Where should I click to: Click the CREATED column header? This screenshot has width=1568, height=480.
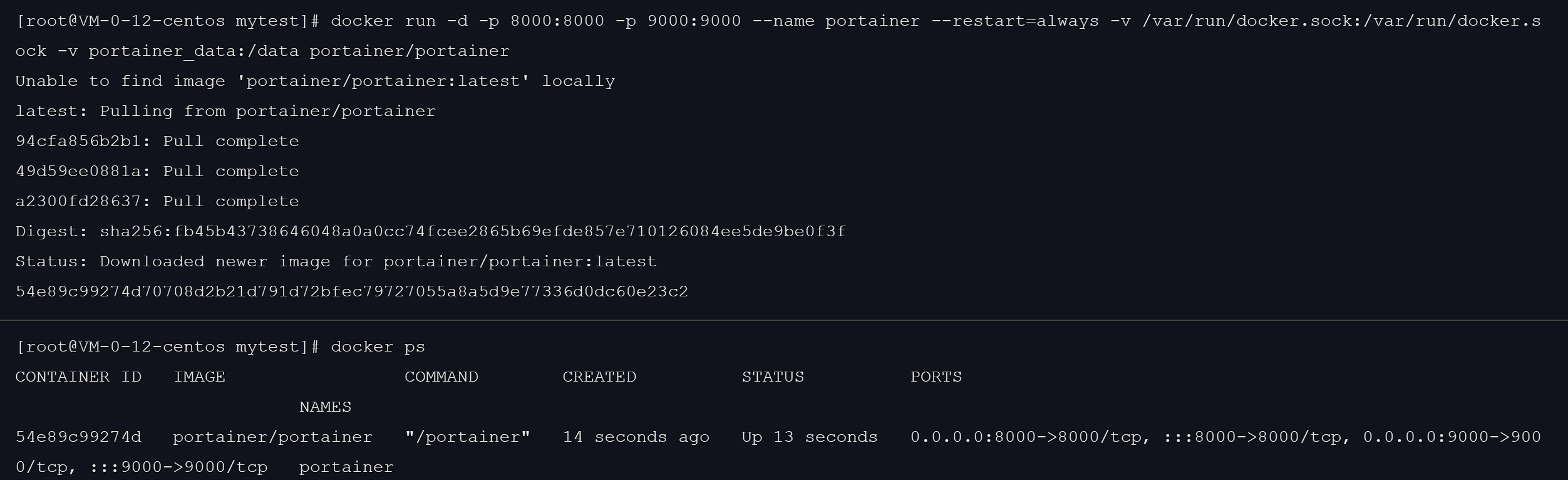599,377
